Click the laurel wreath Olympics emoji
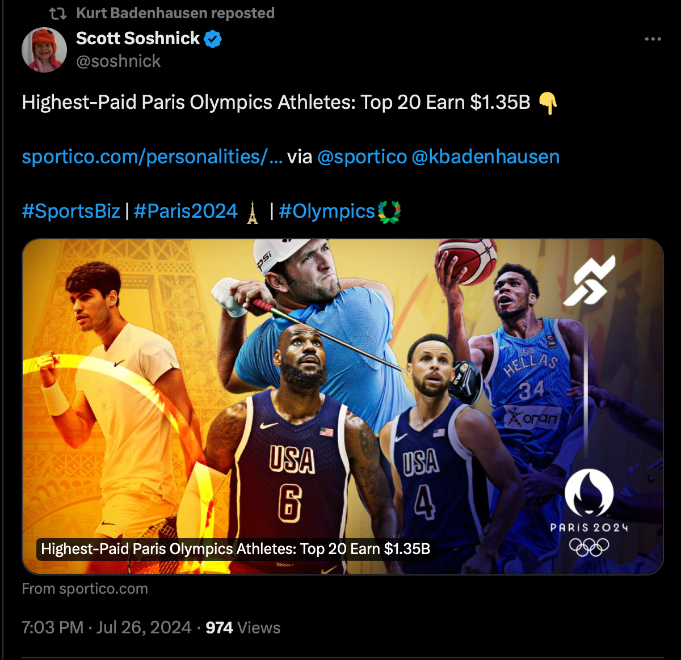The height and width of the screenshot is (660, 681). click(389, 211)
